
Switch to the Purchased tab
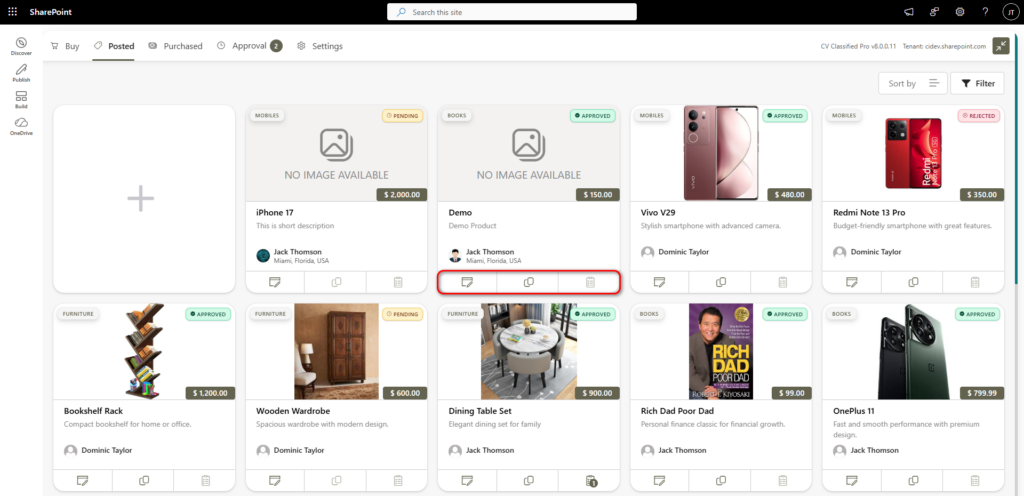[x=175, y=46]
